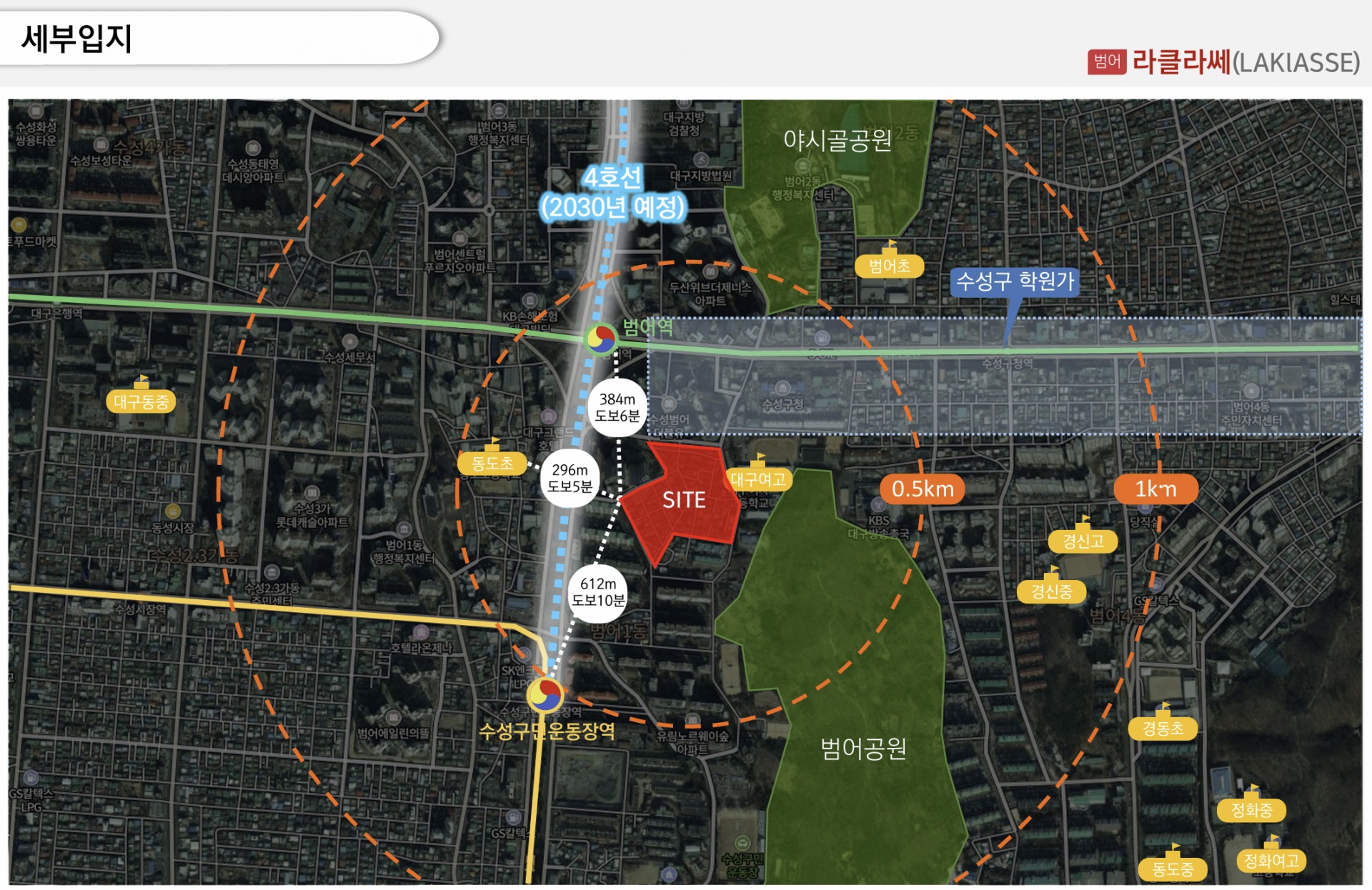The height and width of the screenshot is (890, 1372).
Task: Click the 대구지방법원 map label
Action: 701,176
